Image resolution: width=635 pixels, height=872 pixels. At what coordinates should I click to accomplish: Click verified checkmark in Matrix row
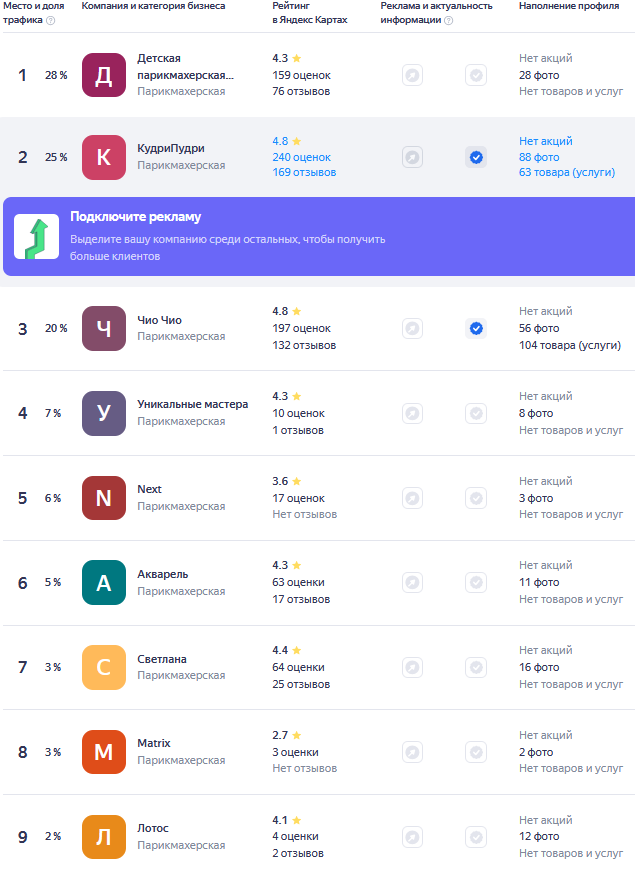point(476,752)
